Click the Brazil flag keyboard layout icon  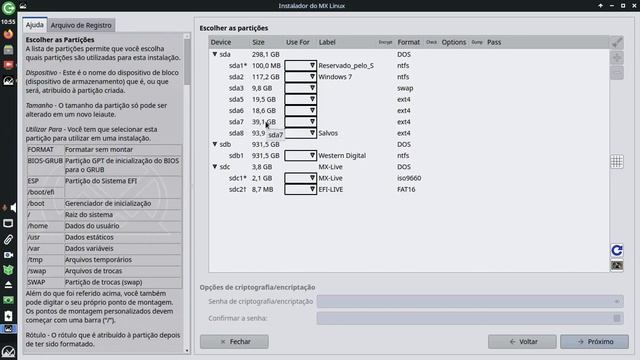click(8, 300)
